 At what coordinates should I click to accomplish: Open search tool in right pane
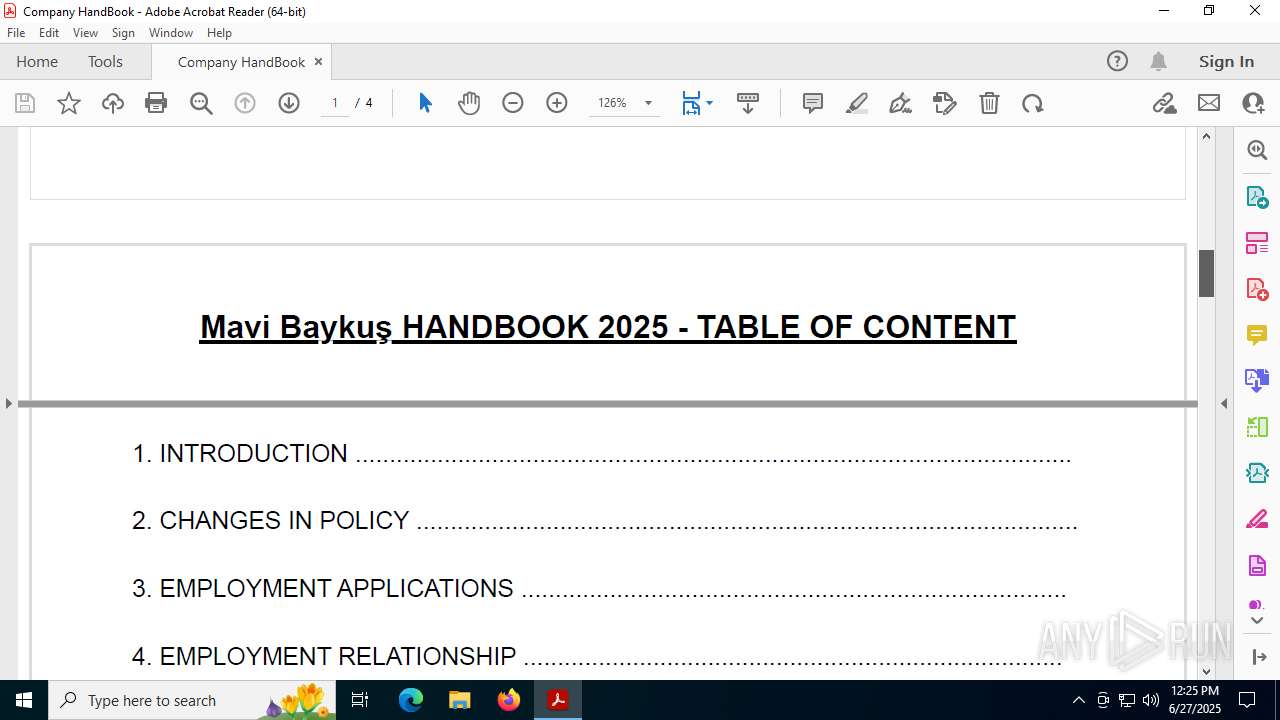click(x=1257, y=150)
